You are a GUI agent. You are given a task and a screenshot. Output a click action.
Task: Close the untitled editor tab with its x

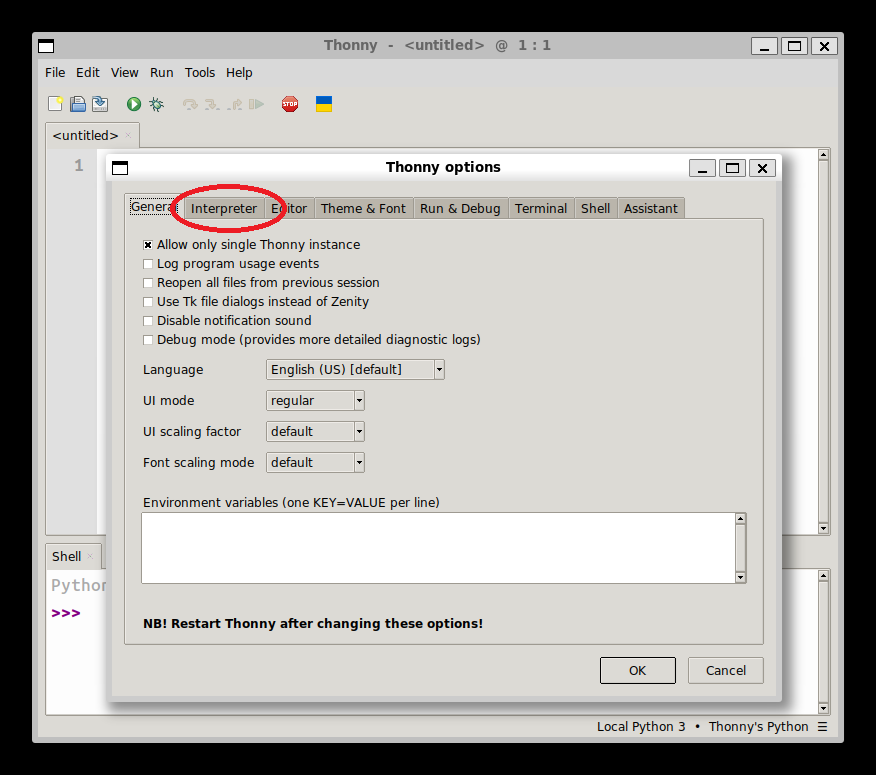point(128,135)
